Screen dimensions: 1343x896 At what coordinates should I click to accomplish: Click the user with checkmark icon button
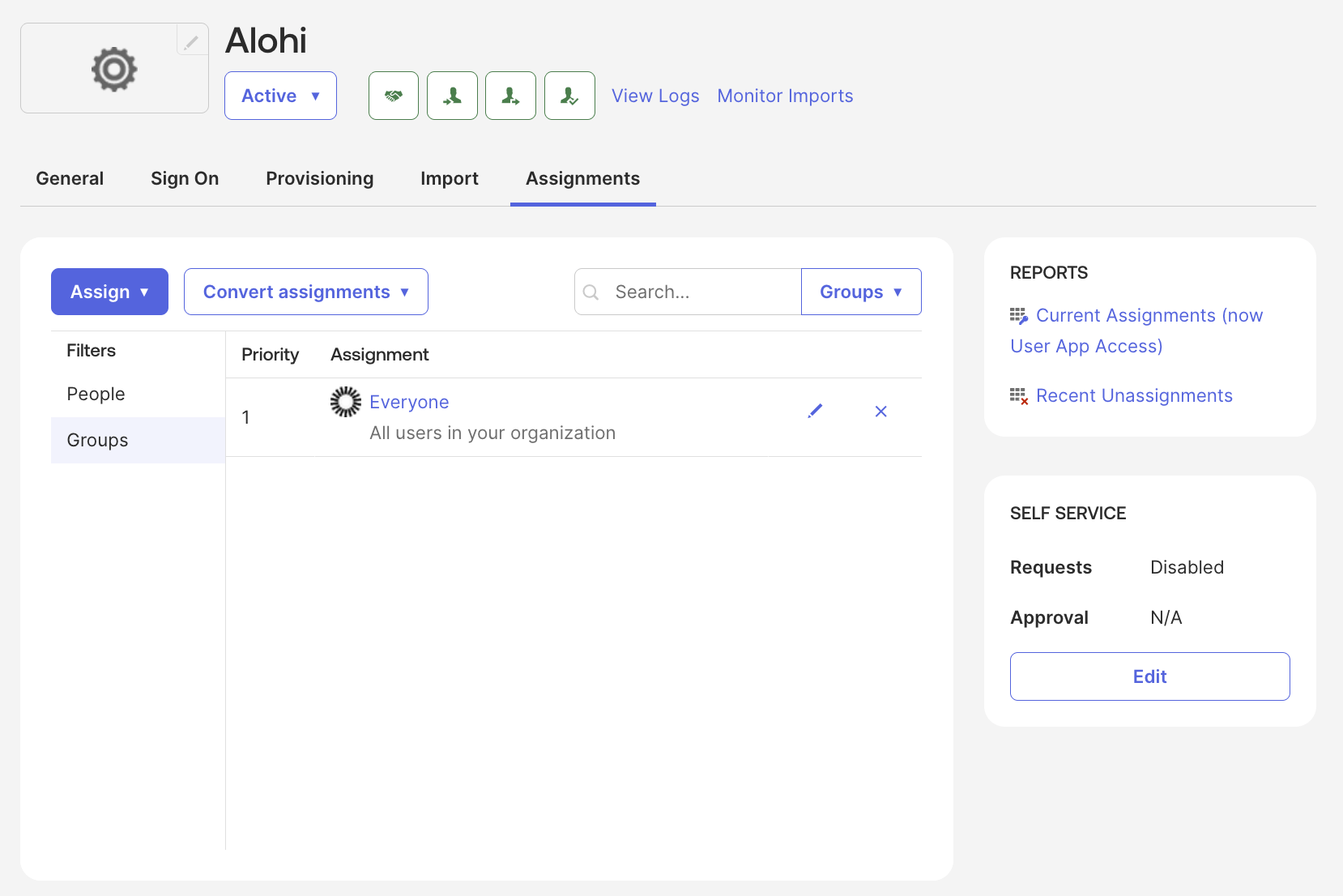(569, 96)
